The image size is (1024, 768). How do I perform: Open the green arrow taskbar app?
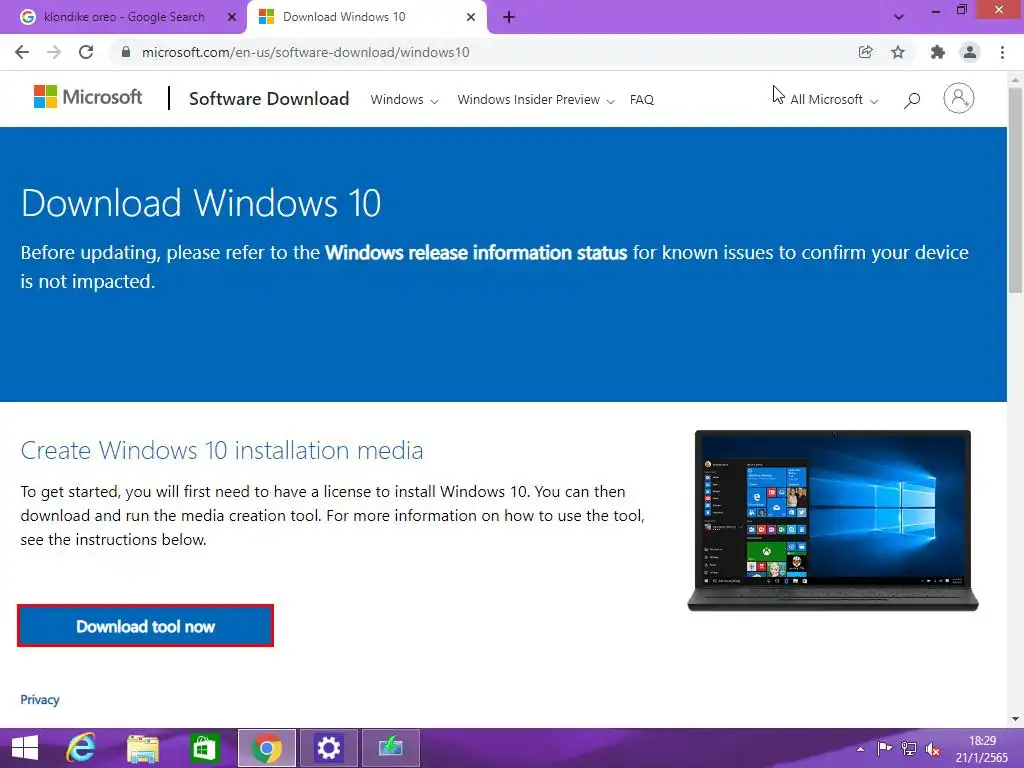coord(391,748)
